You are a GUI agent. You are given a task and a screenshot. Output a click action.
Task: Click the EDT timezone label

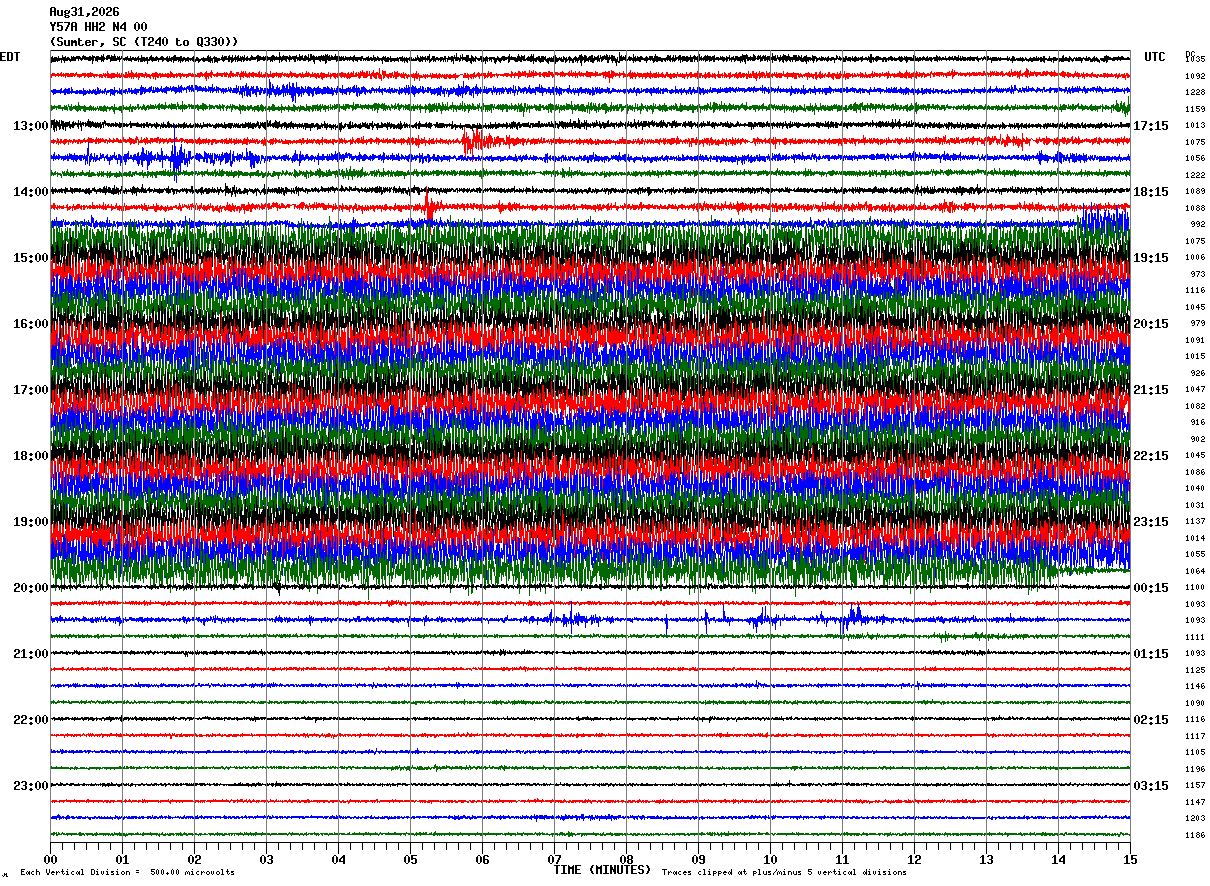point(10,57)
